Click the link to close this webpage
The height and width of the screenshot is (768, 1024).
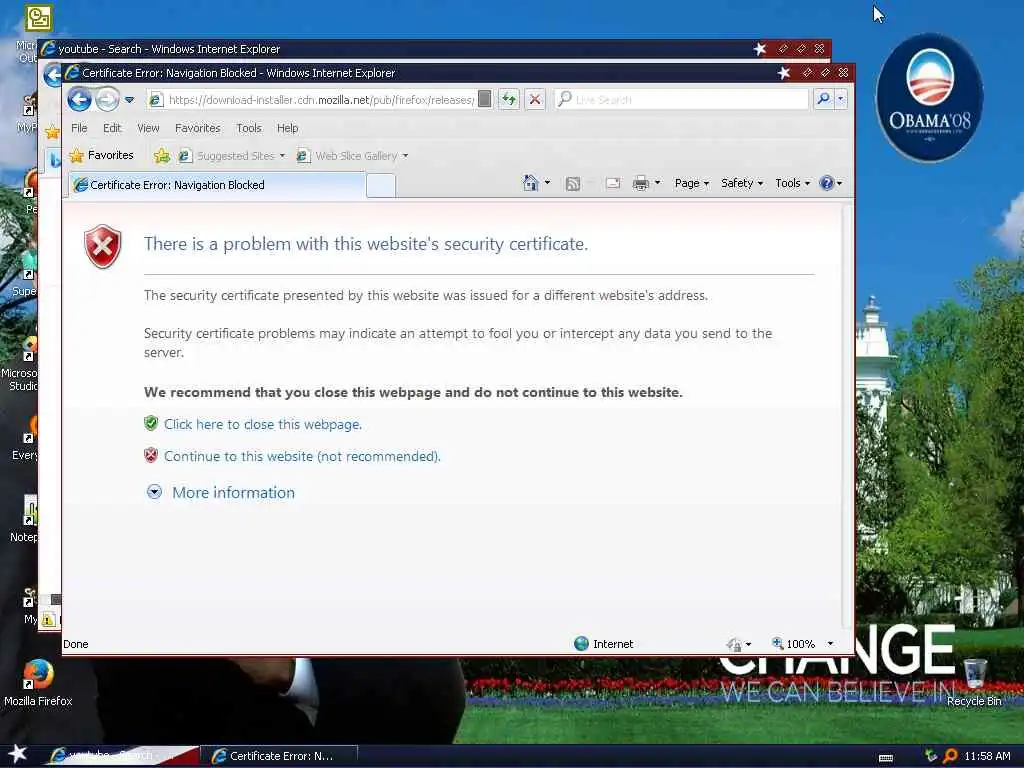tap(263, 424)
